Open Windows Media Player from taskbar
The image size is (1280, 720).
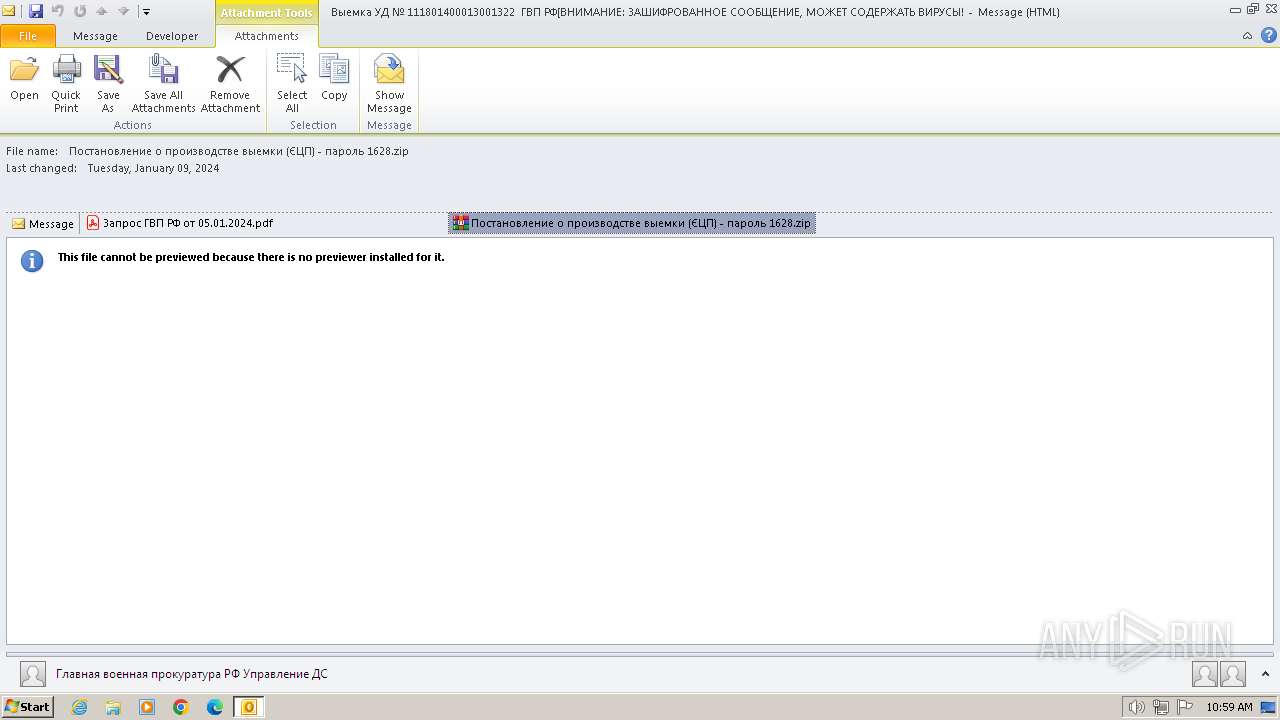coord(147,707)
